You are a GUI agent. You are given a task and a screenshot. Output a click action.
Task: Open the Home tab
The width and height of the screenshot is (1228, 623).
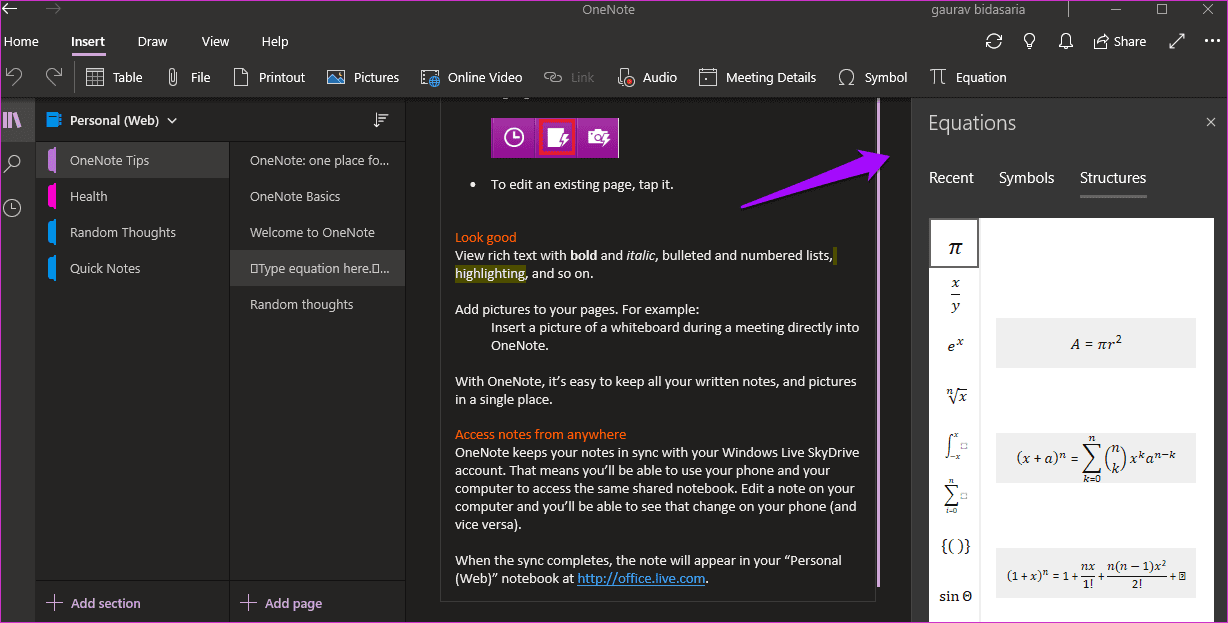click(x=21, y=42)
